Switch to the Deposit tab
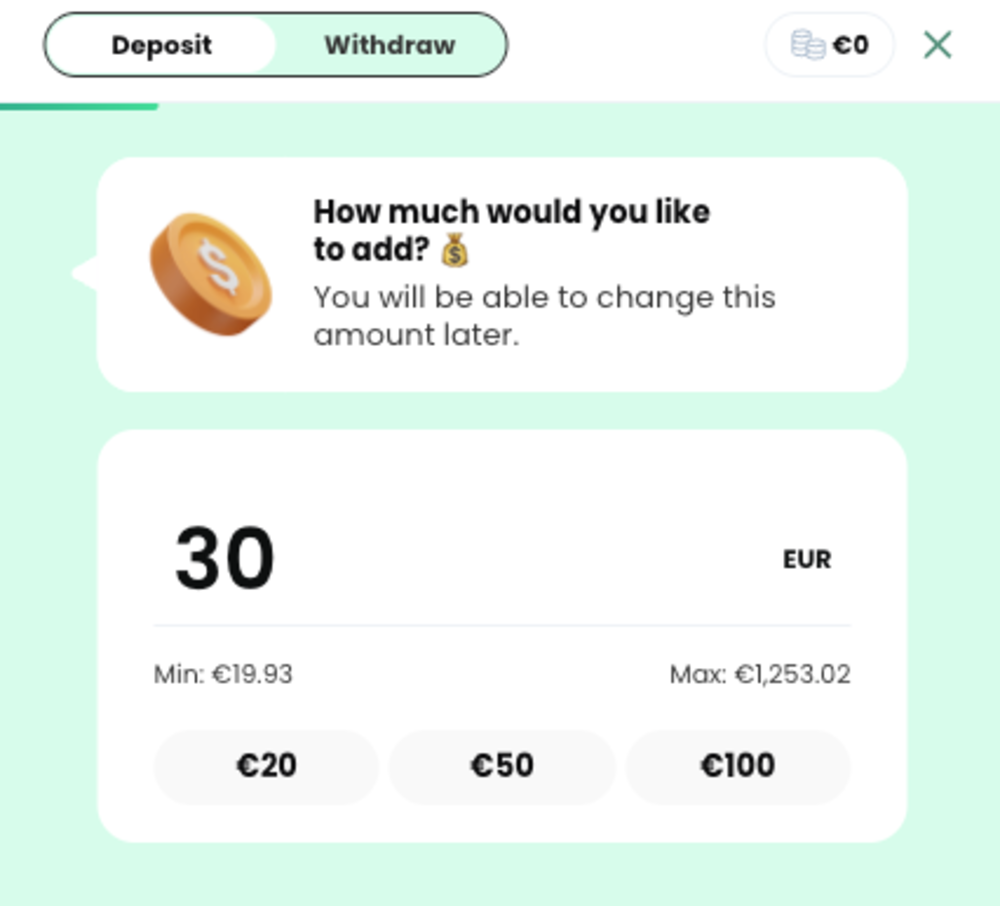This screenshot has width=1000, height=906. [x=161, y=45]
